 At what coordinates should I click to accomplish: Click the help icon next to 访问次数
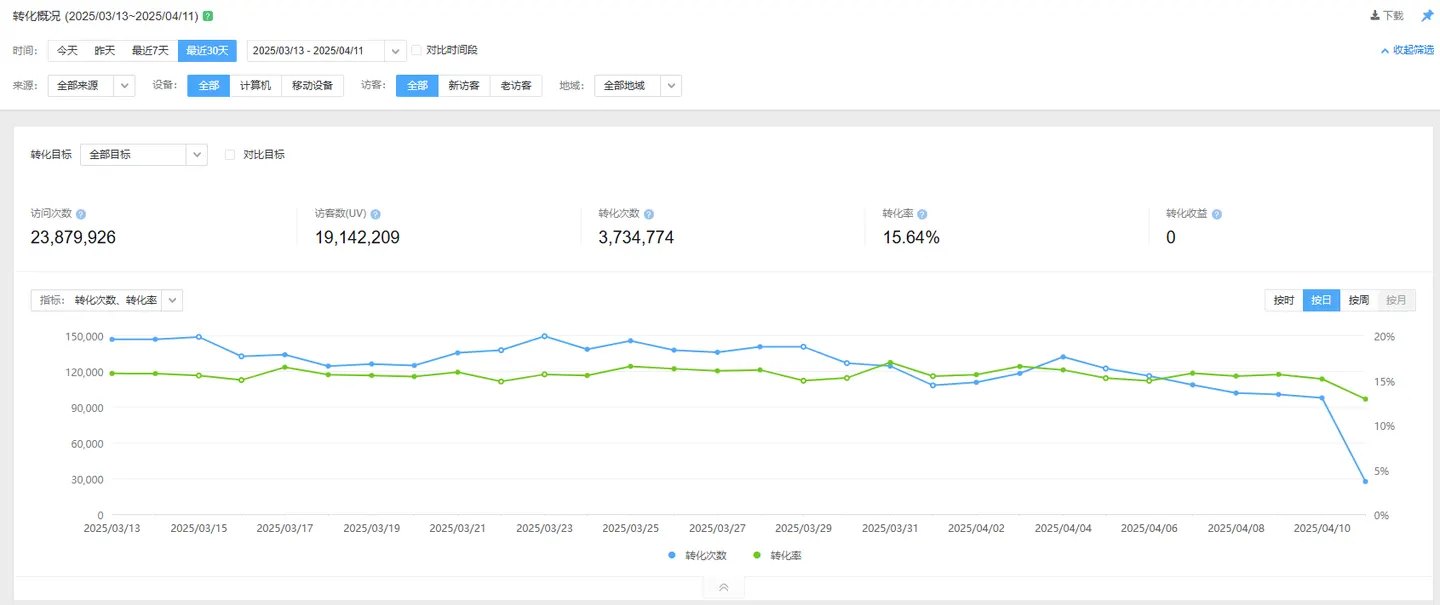[81, 214]
